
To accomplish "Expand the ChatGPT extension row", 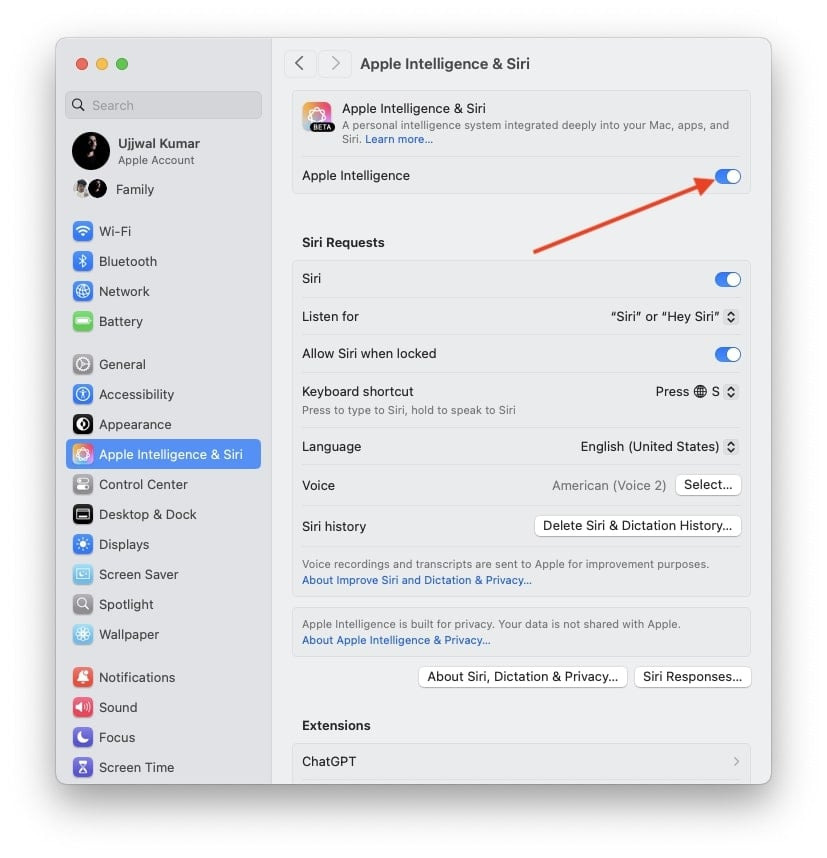I will 521,762.
